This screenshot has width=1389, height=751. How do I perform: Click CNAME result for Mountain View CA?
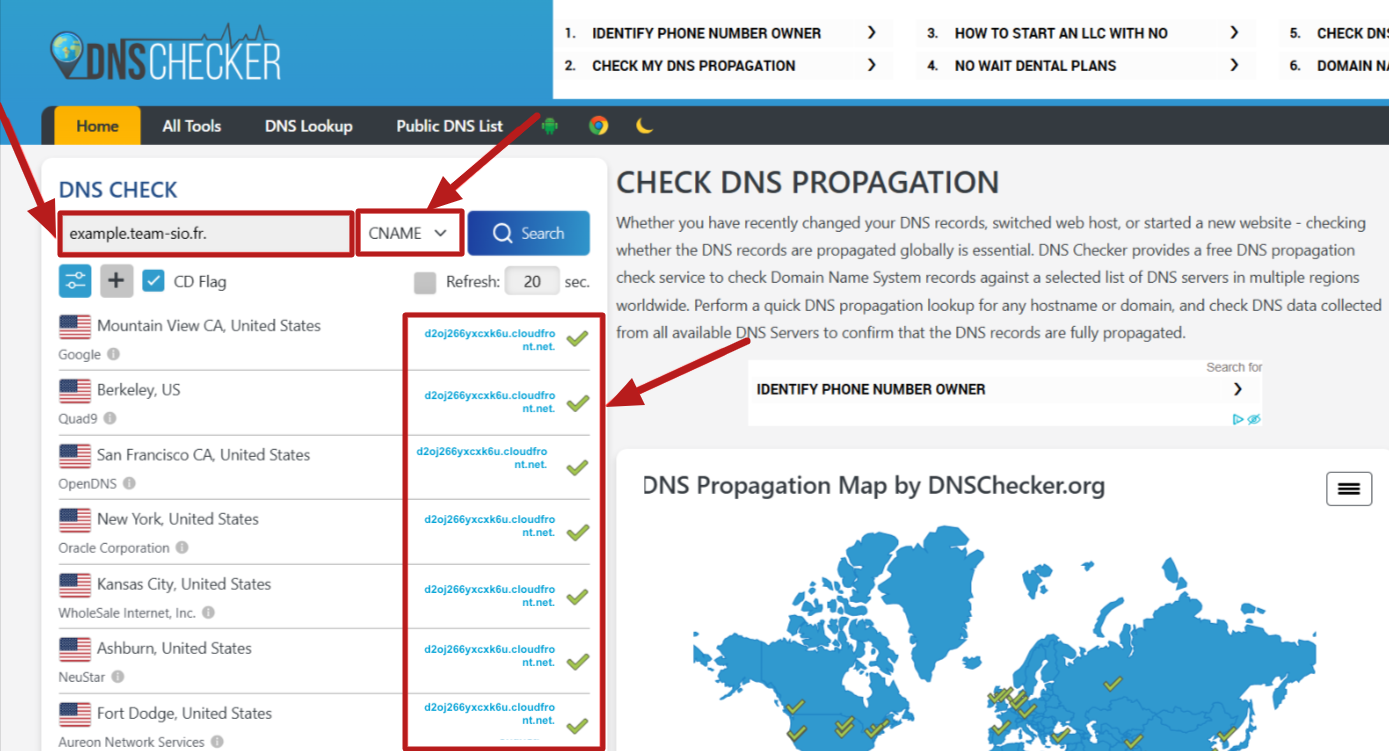(x=489, y=338)
